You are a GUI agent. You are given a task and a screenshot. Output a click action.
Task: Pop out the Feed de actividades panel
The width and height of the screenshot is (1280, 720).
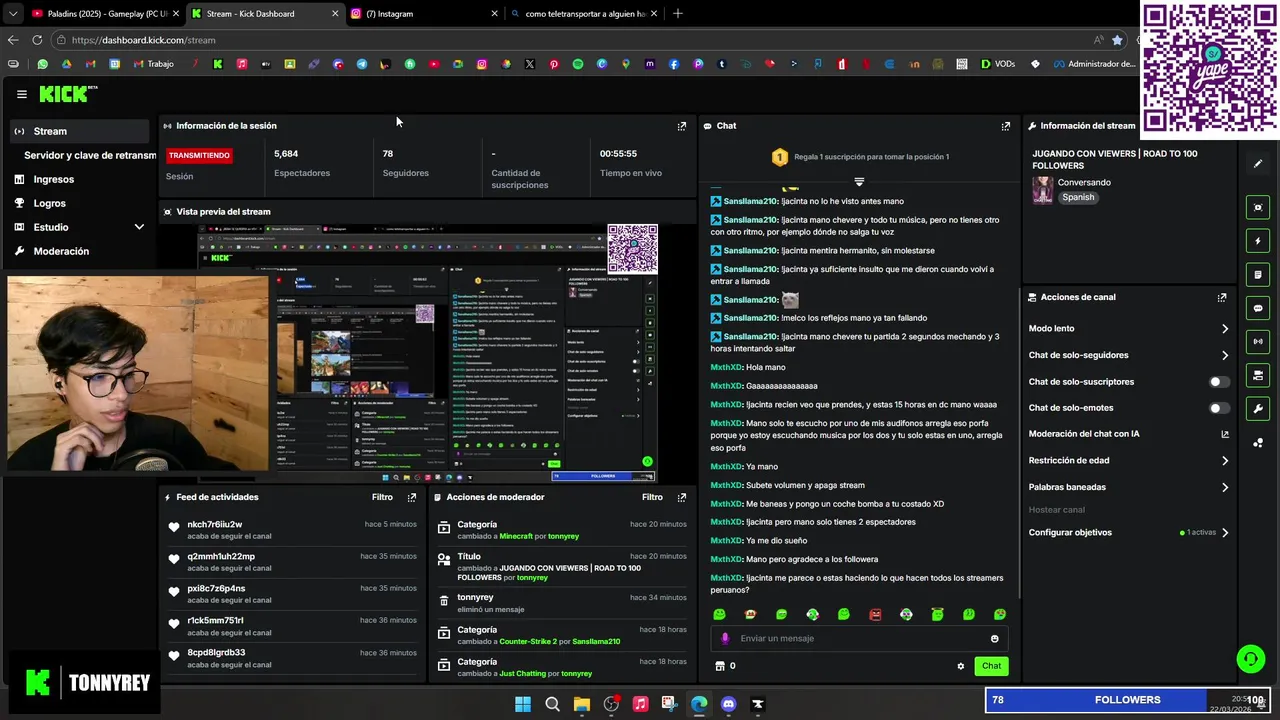tap(412, 497)
